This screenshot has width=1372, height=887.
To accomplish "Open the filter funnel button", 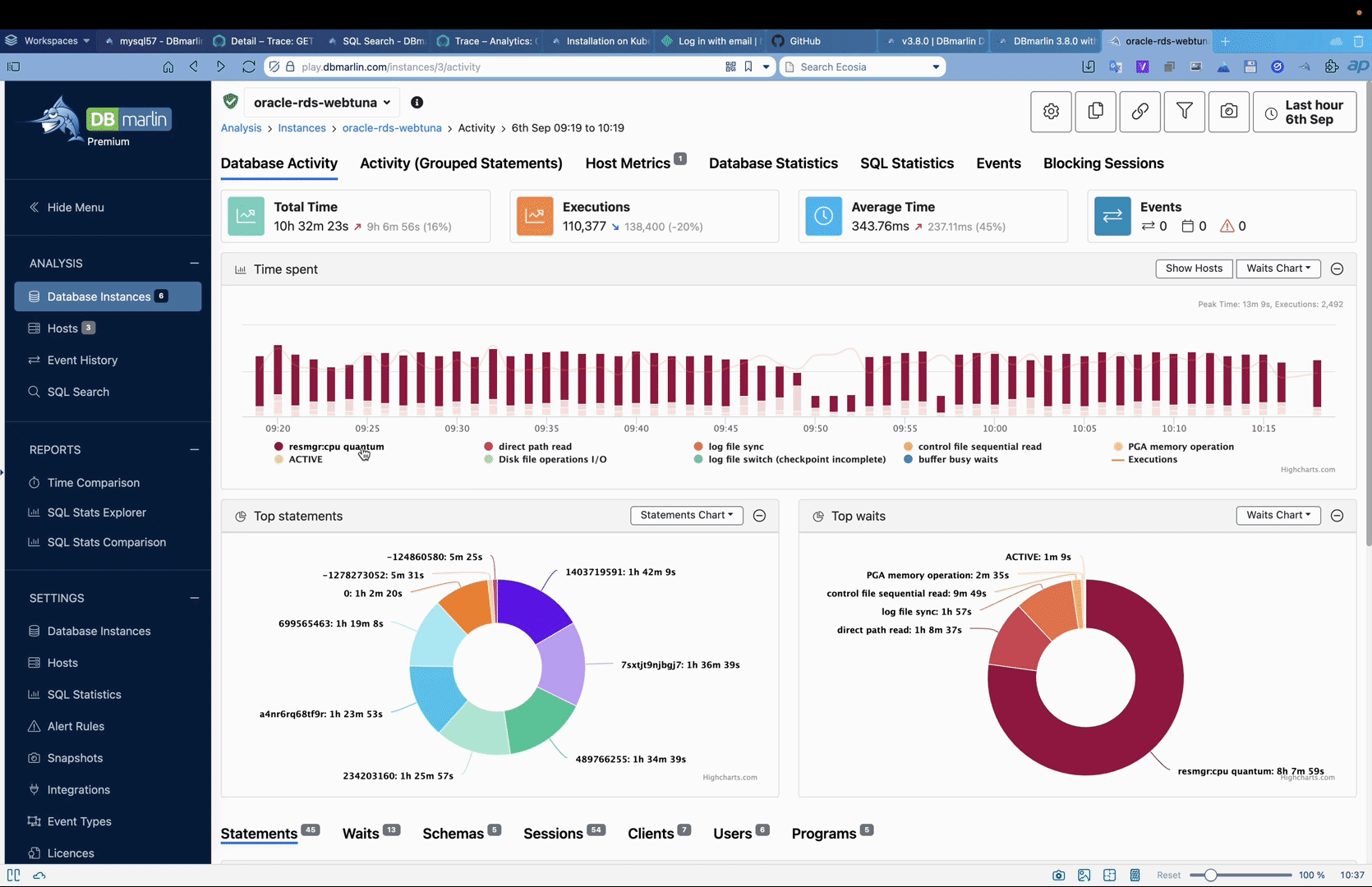I will click(1184, 112).
